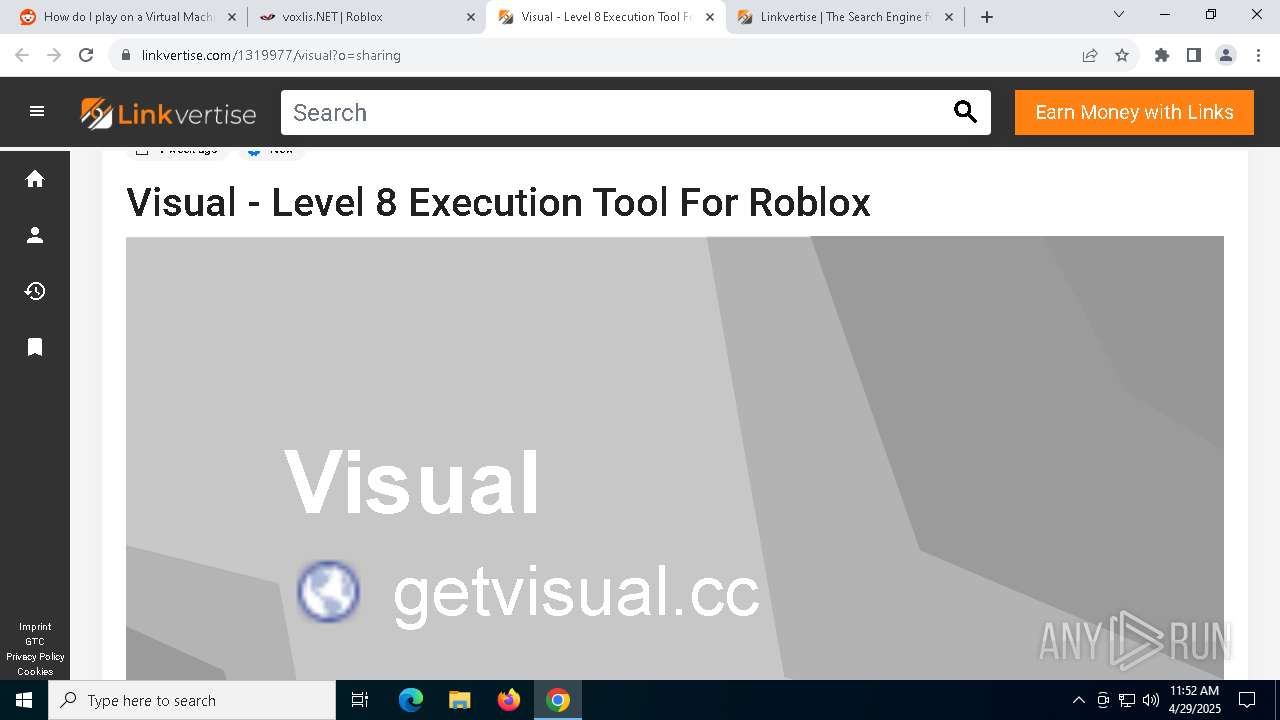
Task: Close the Linkvertise Search Engine tab
Action: (x=949, y=17)
